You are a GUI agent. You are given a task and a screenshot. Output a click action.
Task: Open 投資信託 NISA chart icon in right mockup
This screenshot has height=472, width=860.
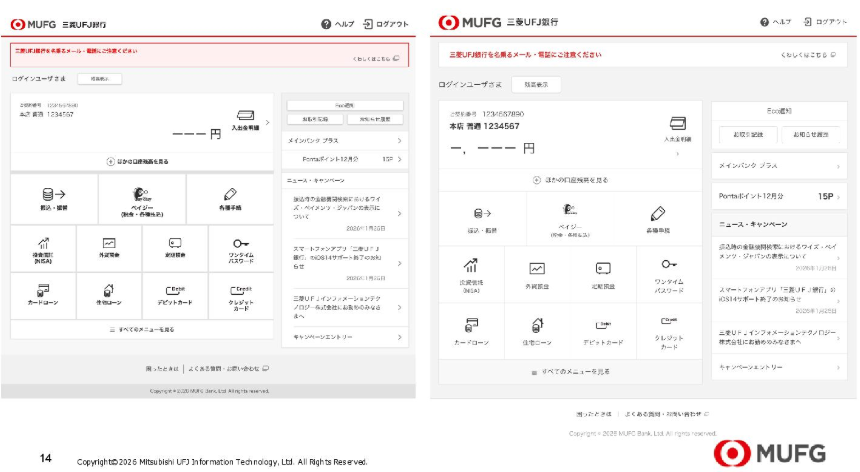click(x=471, y=265)
